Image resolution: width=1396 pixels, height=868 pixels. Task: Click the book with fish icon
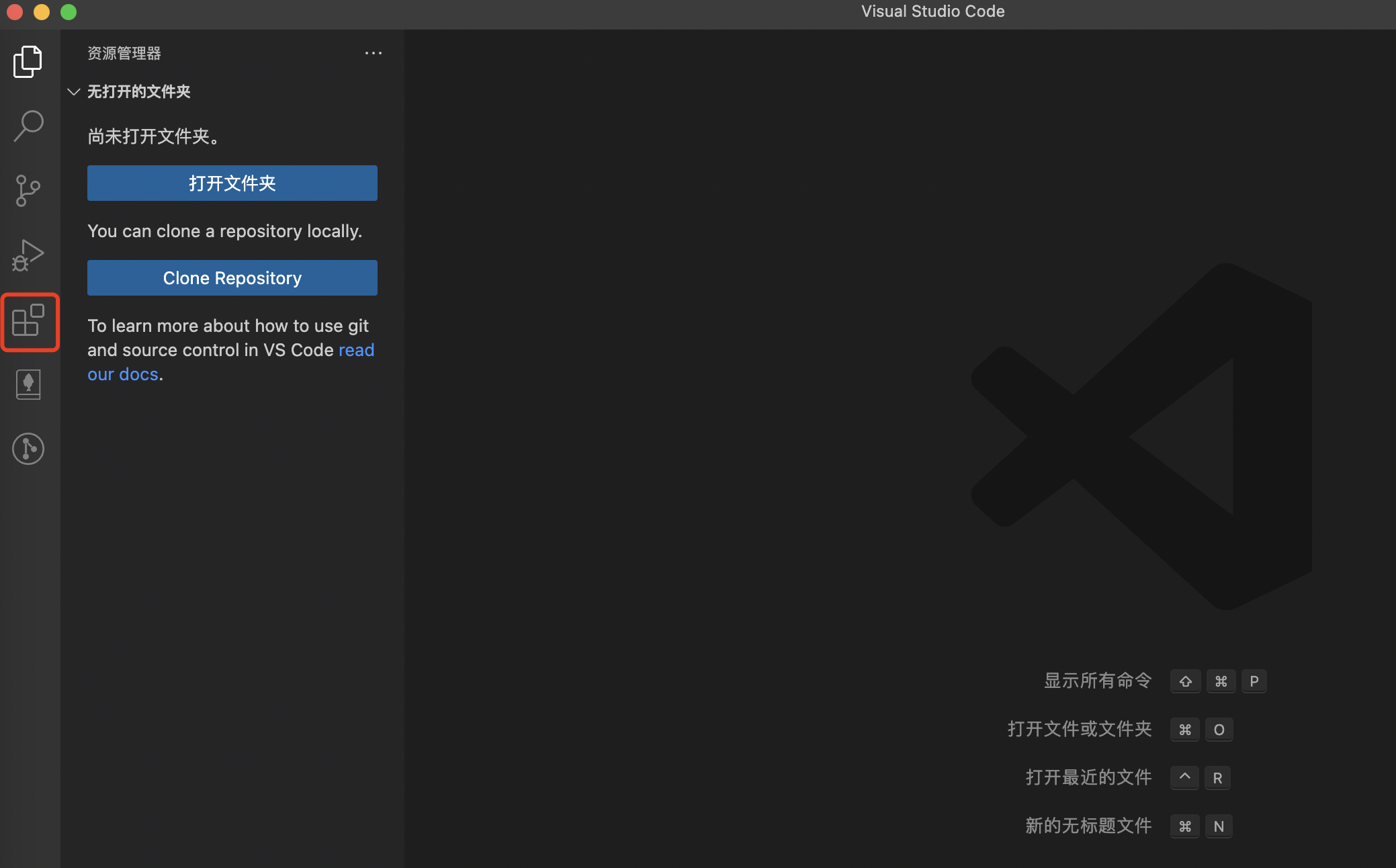coord(28,384)
